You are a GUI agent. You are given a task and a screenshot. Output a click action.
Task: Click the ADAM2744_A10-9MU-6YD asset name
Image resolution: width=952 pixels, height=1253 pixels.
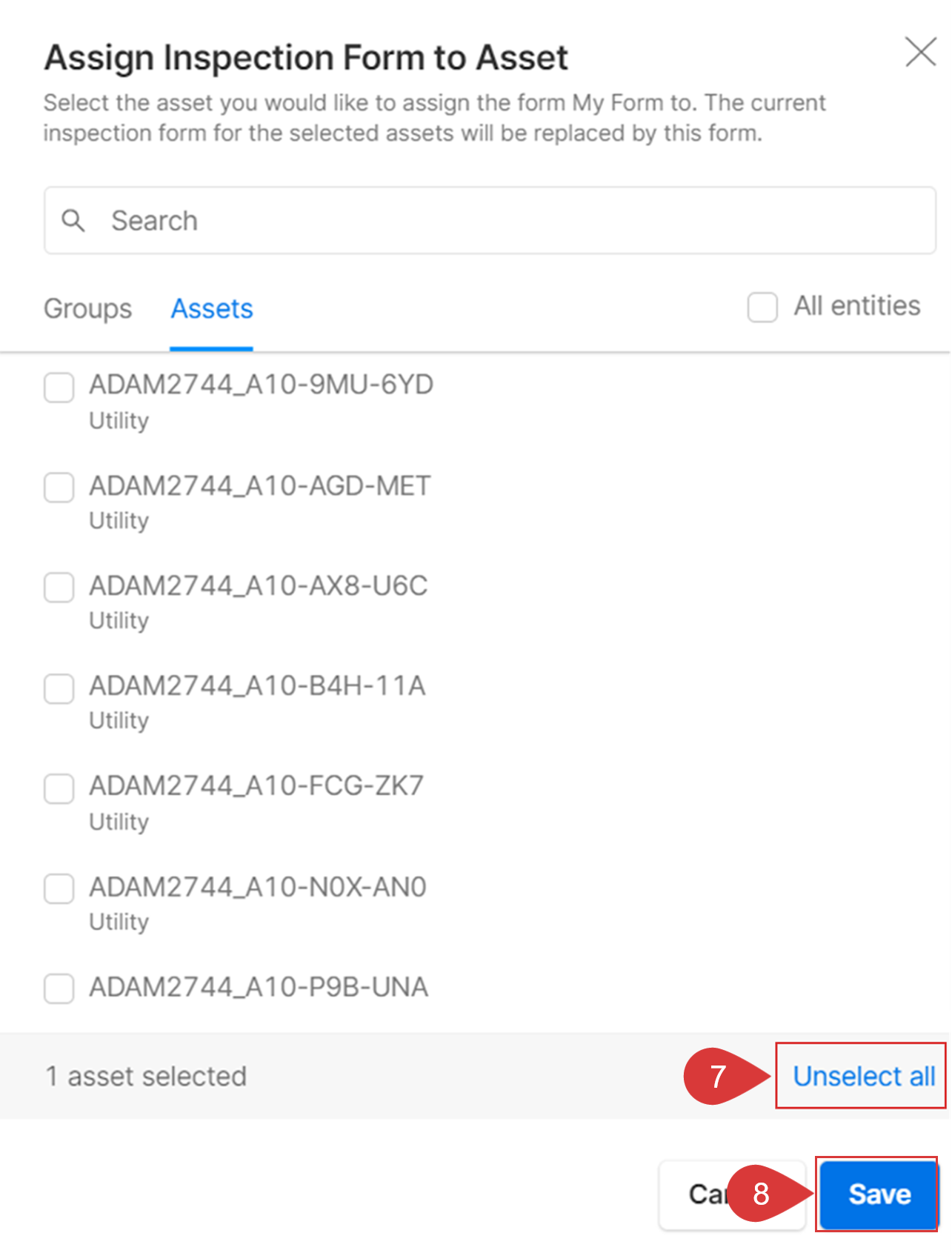point(261,385)
